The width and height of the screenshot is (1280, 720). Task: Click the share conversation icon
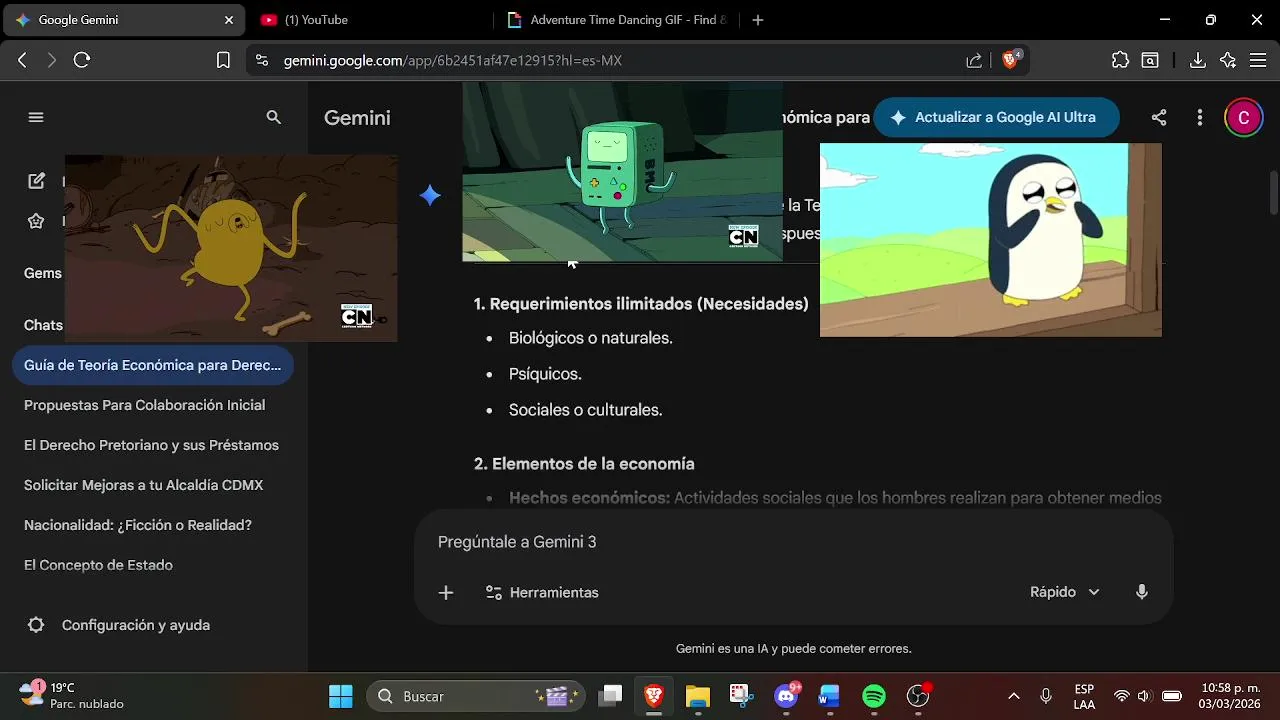point(1158,117)
